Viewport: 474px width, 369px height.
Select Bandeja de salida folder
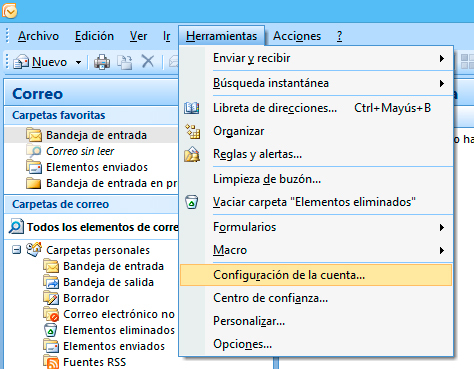(108, 282)
